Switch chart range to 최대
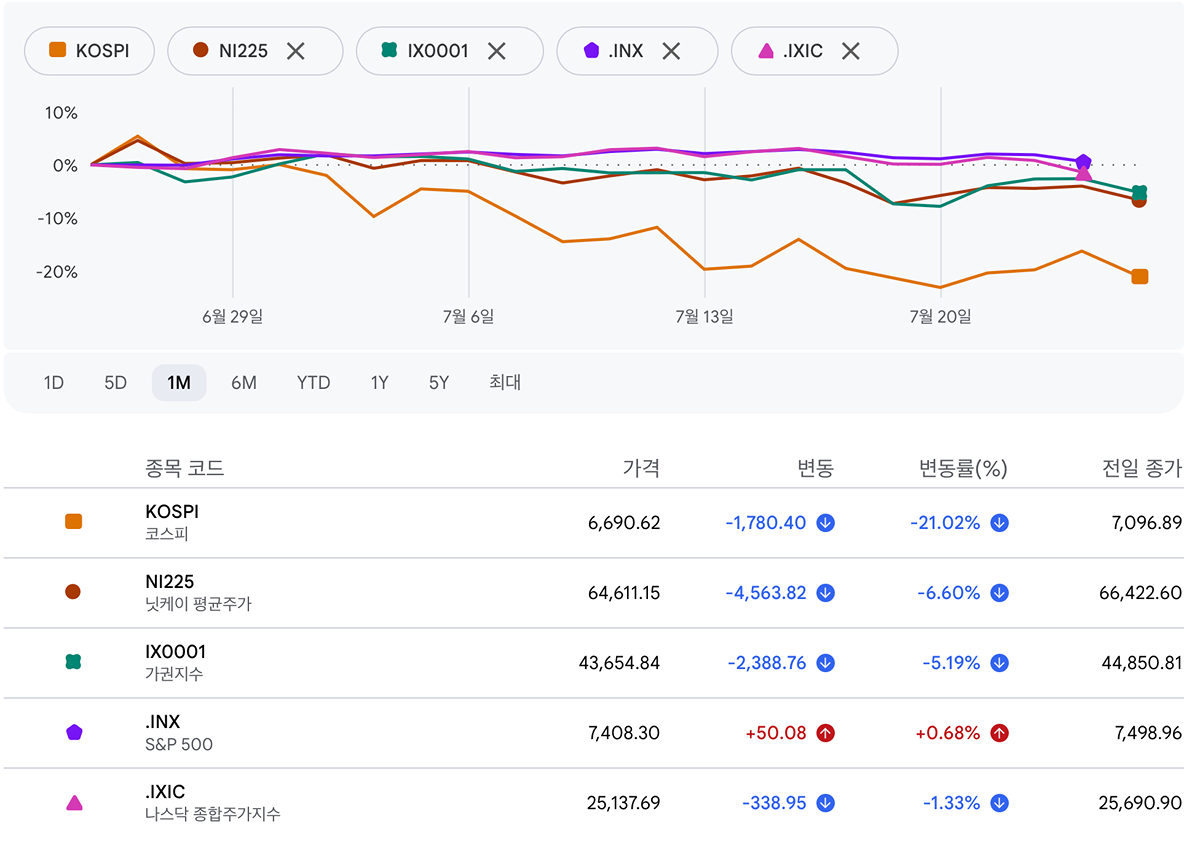 (x=505, y=383)
